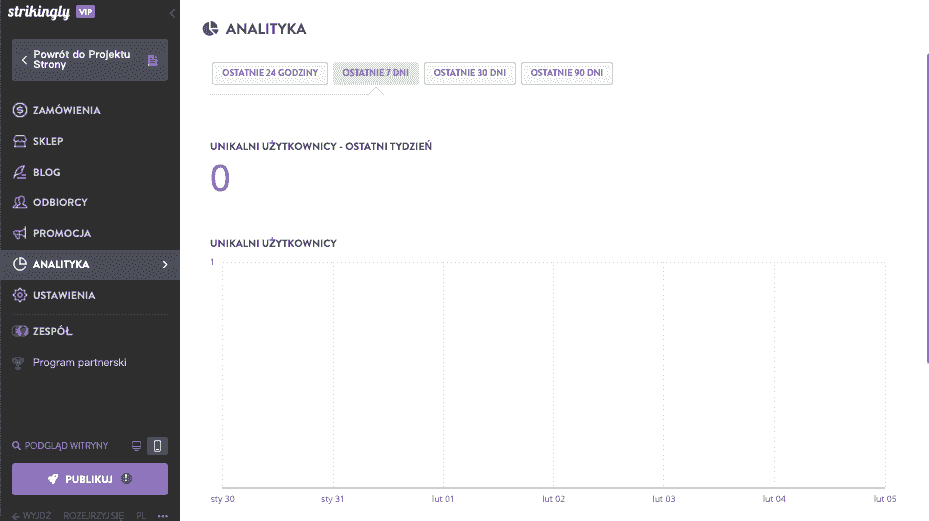The height and width of the screenshot is (521, 929).
Task: Switch preview to mobile phone icon
Action: click(158, 446)
